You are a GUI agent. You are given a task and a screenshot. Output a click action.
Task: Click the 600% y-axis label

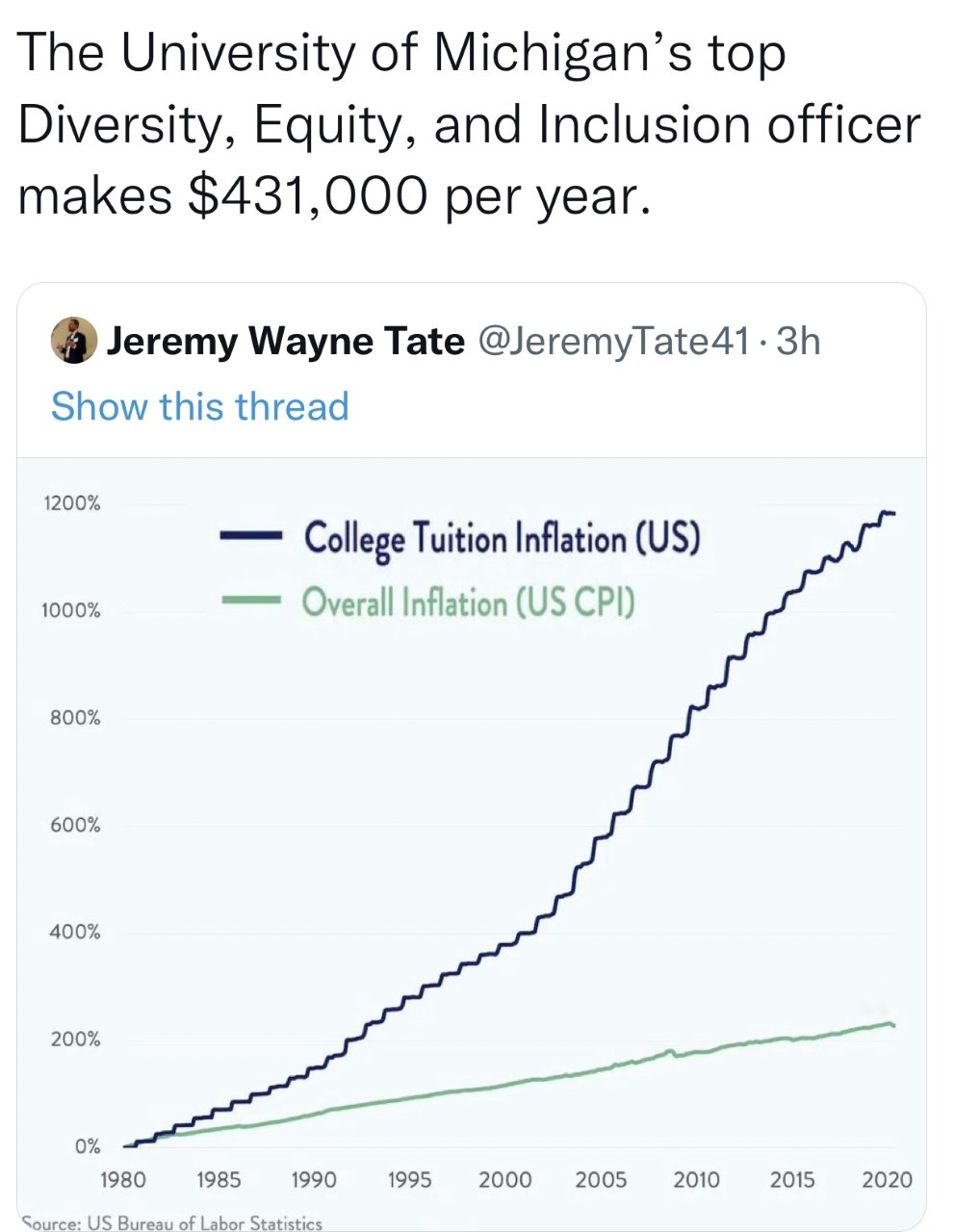coord(74,826)
